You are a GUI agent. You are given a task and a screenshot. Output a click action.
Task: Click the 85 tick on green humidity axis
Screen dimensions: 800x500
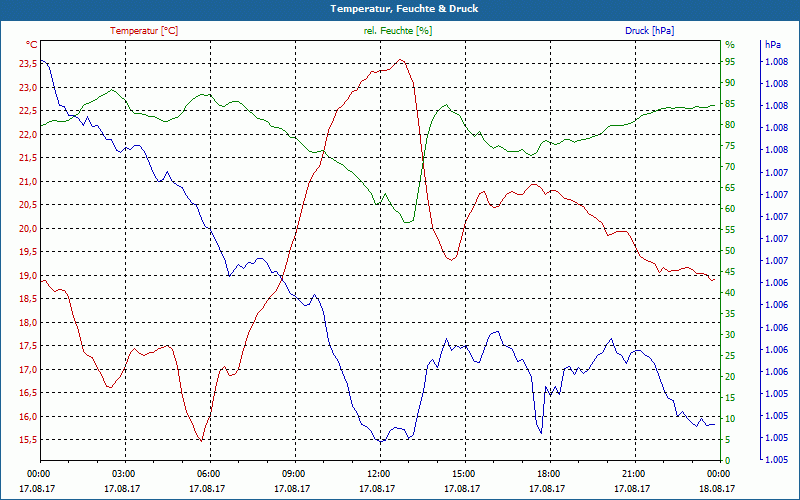(x=730, y=104)
